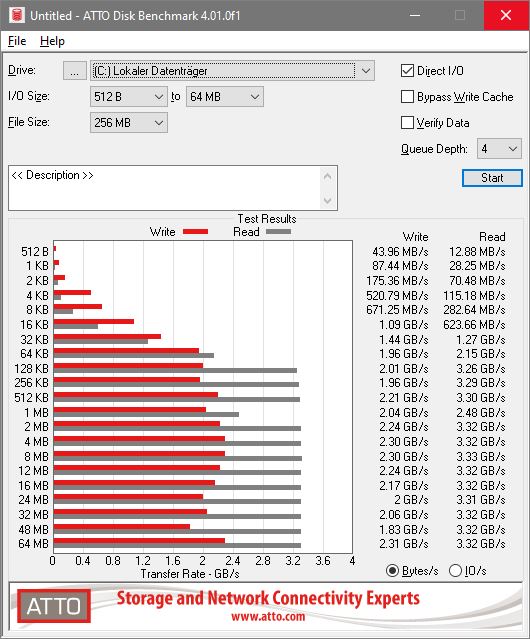Click the ATTO logo in the banner
This screenshot has height=639, width=530.
point(54,606)
